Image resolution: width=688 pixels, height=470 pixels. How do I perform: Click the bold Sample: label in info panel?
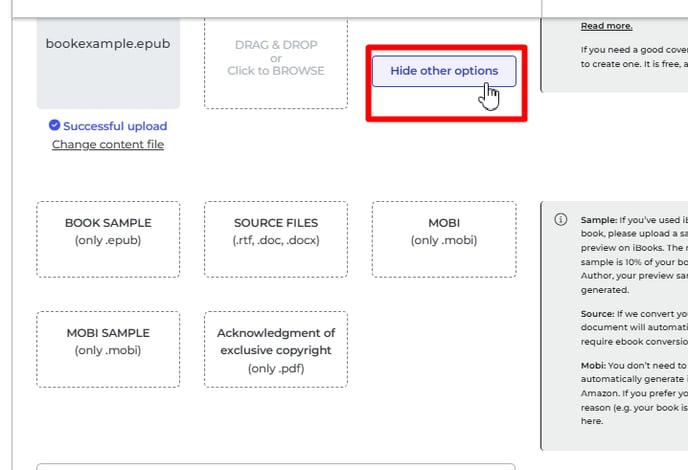(x=599, y=220)
